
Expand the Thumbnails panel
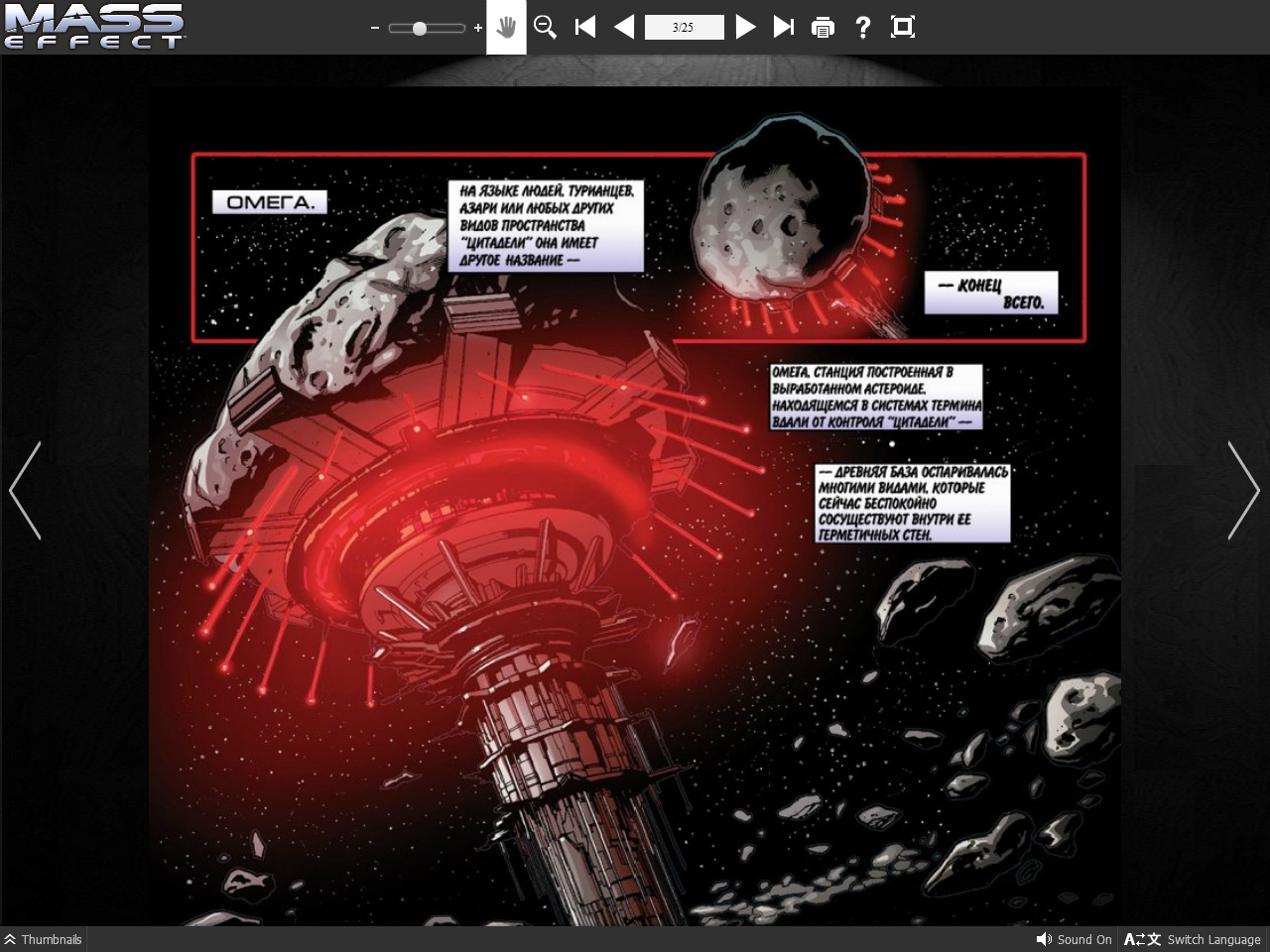pos(44,939)
